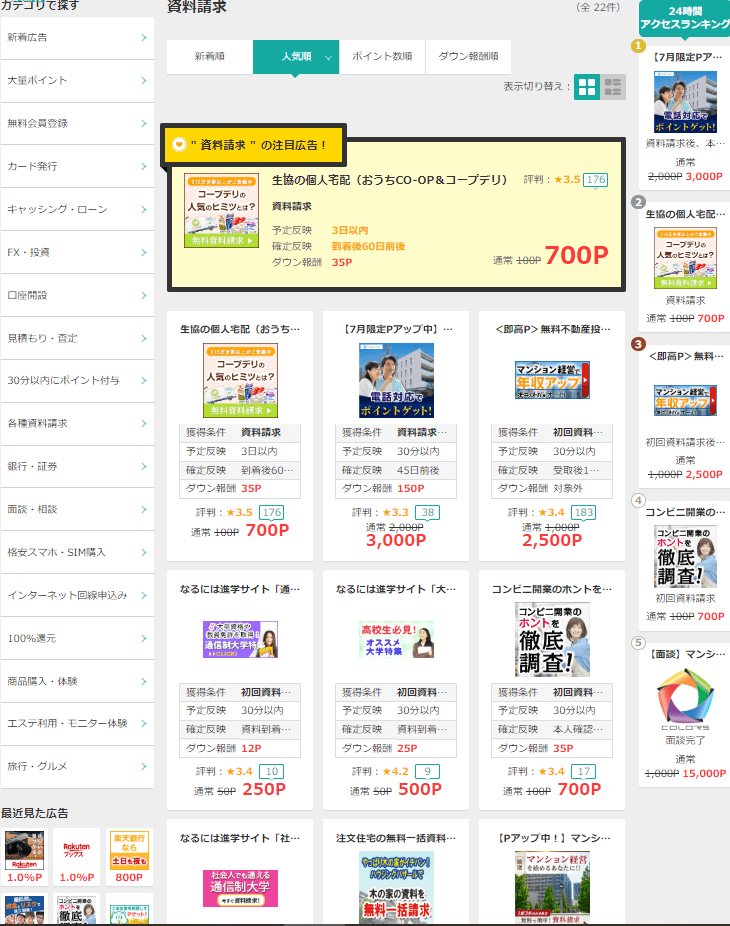Image resolution: width=730 pixels, height=926 pixels.
Task: Open the rank 1 ad thumbnail in ranking
Action: click(x=685, y=103)
